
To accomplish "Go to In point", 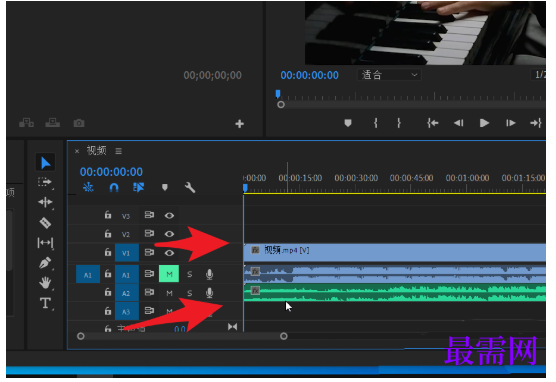I will tap(433, 123).
